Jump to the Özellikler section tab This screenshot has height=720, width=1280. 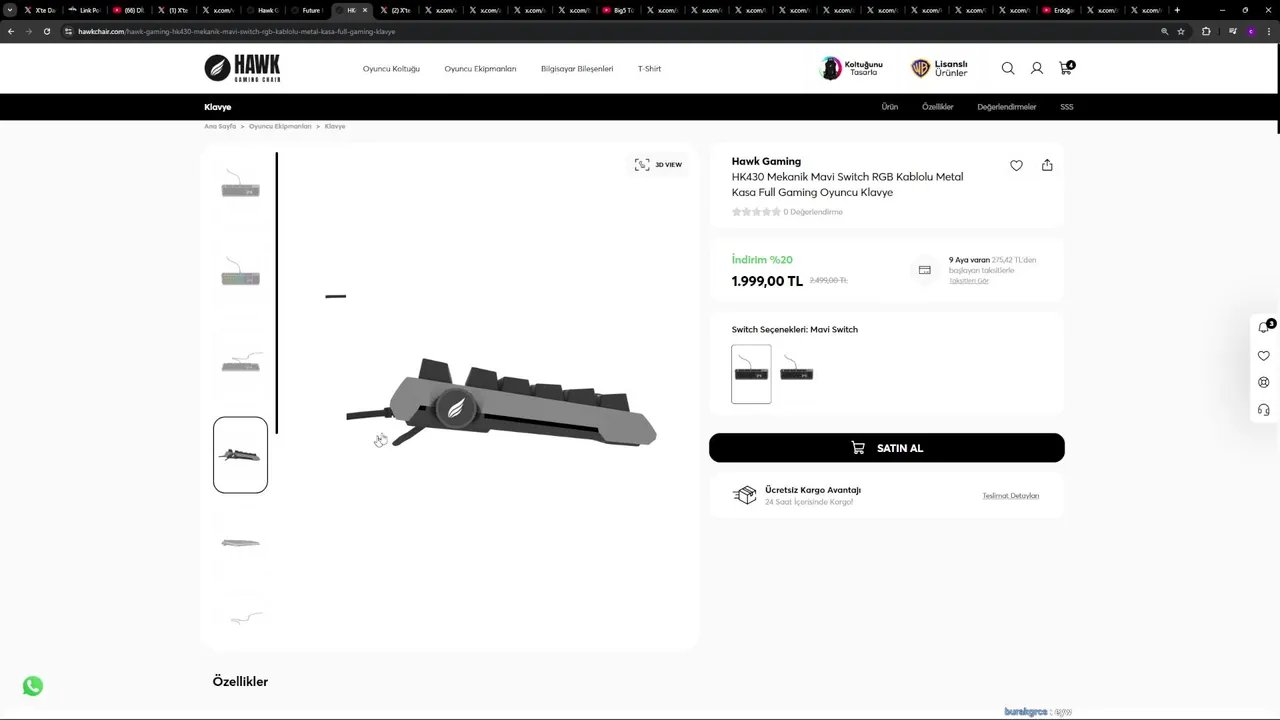(x=937, y=107)
